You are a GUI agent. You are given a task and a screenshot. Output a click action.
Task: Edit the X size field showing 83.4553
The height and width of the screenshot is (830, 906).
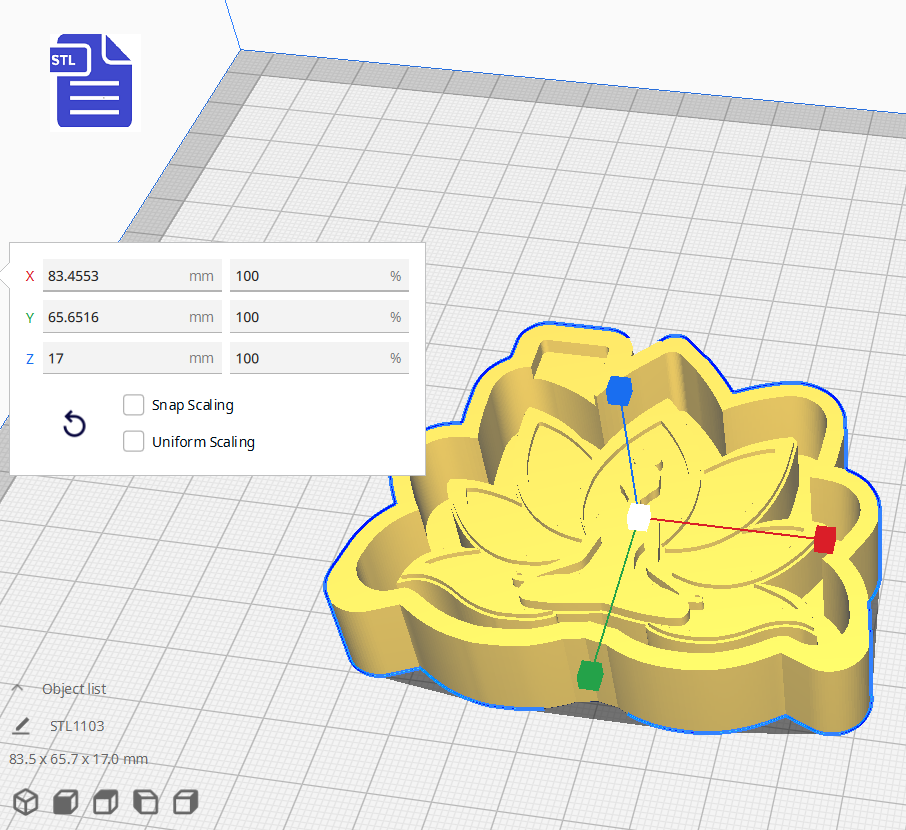pyautogui.click(x=132, y=275)
